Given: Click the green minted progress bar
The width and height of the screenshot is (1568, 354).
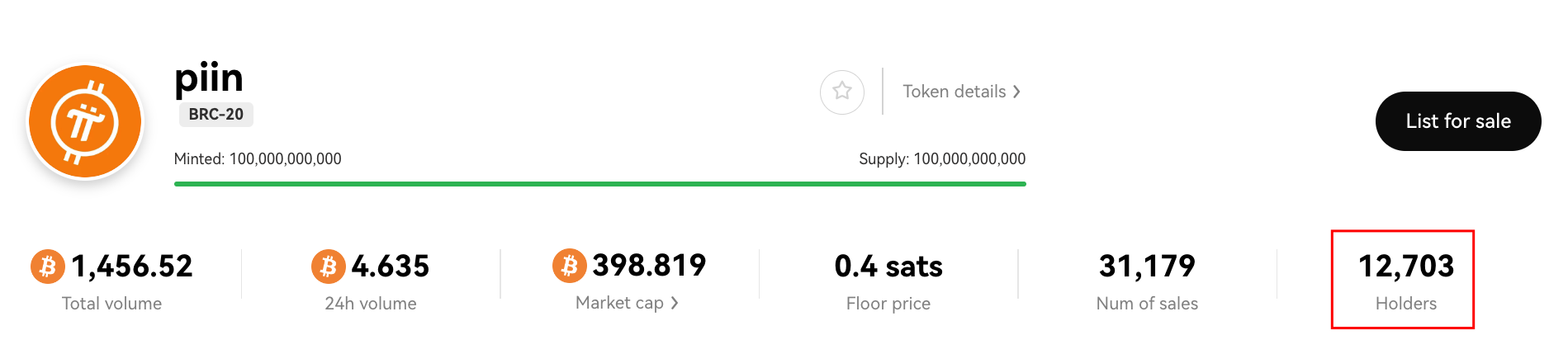Looking at the screenshot, I should point(599,184).
